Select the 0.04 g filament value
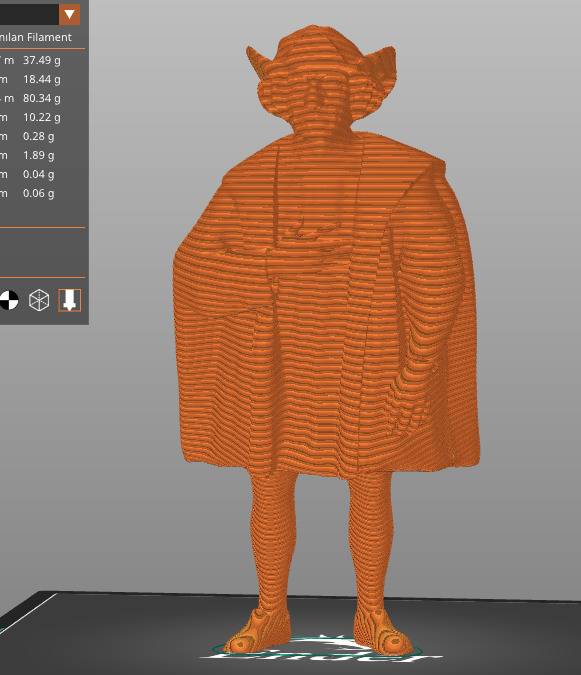The image size is (581, 675). [39, 174]
